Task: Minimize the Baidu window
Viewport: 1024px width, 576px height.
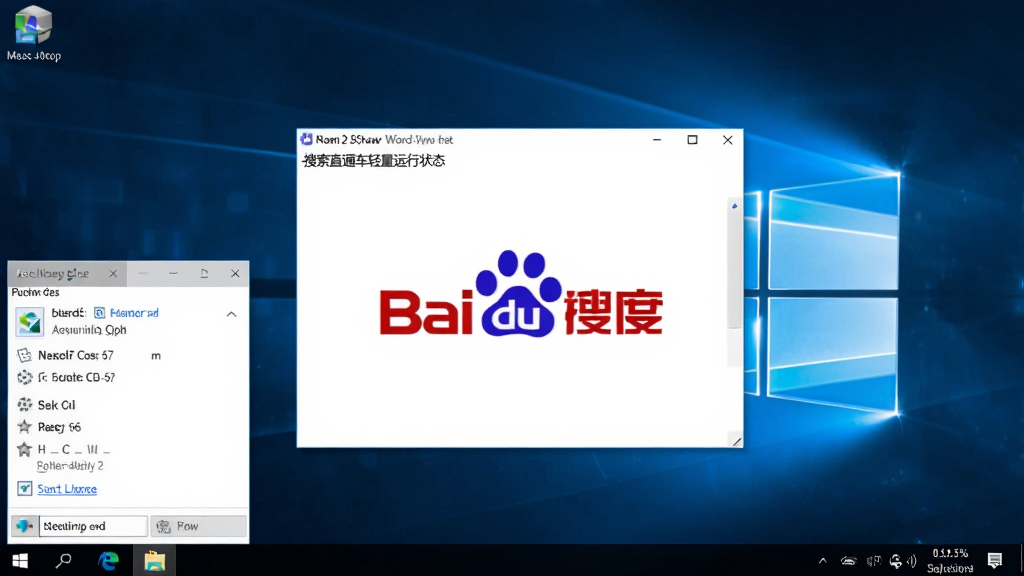Action: [657, 139]
